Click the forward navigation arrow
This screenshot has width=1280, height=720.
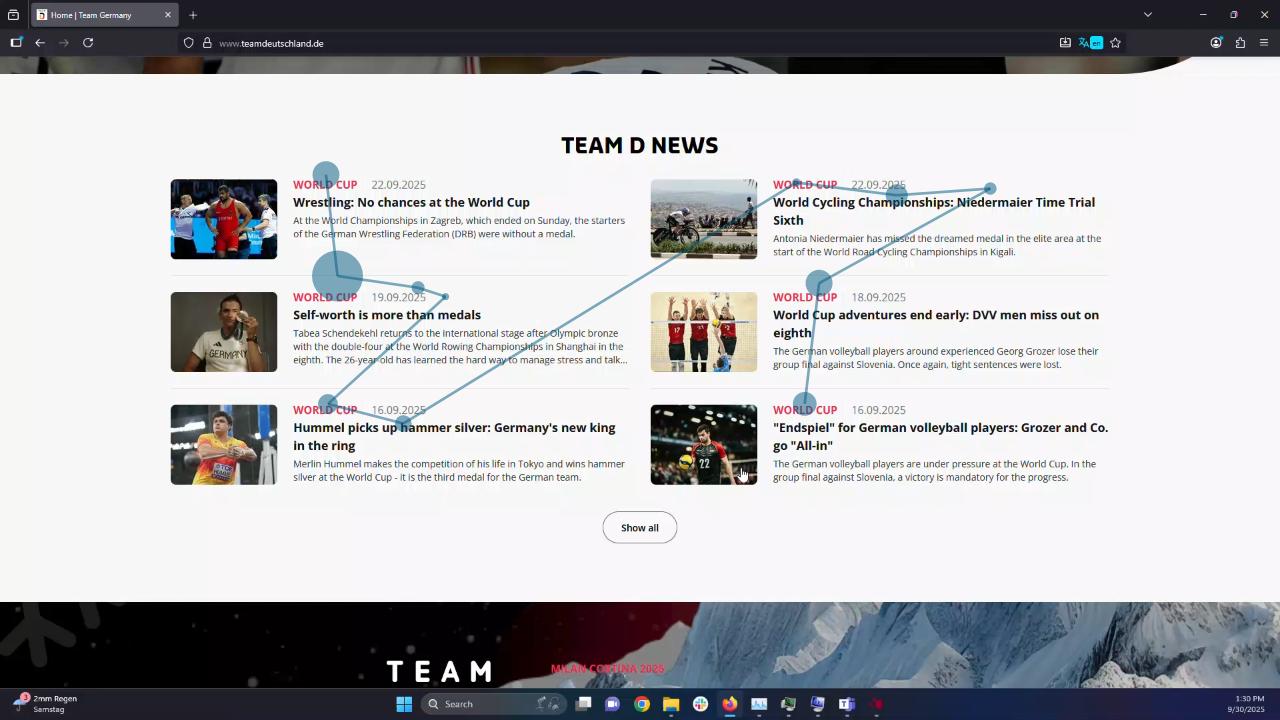(x=63, y=42)
